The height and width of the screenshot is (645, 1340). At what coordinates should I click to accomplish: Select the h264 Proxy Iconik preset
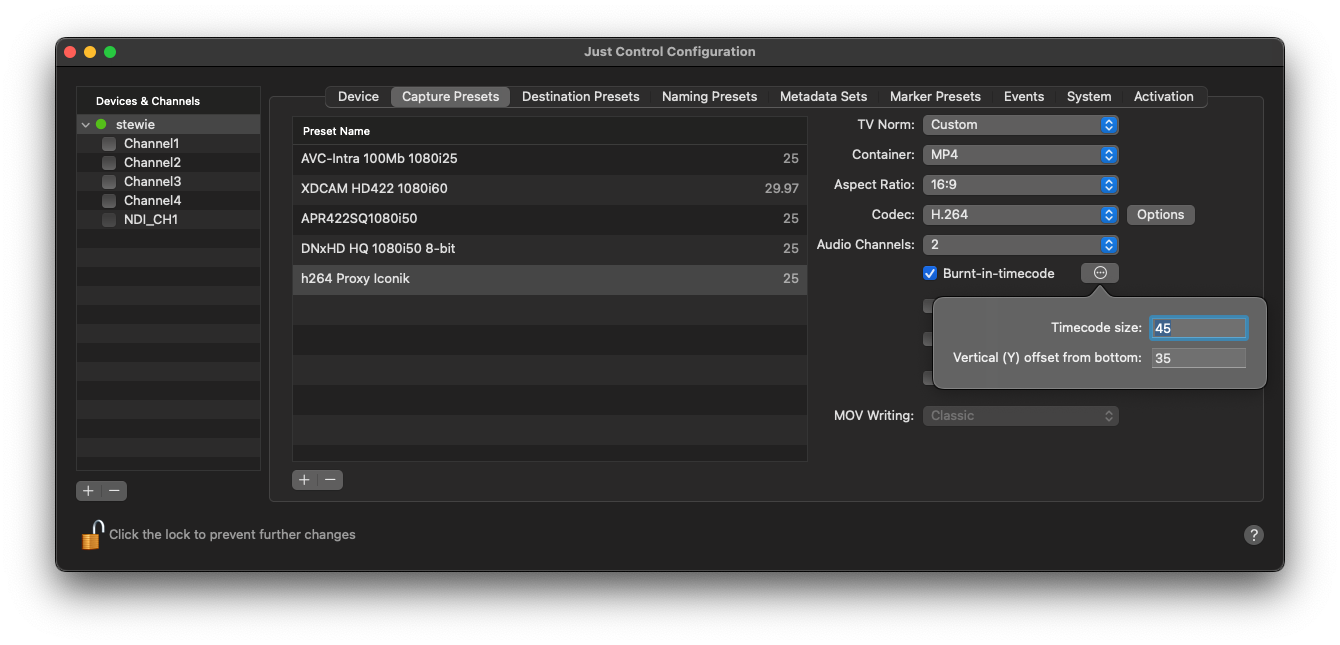pos(549,279)
